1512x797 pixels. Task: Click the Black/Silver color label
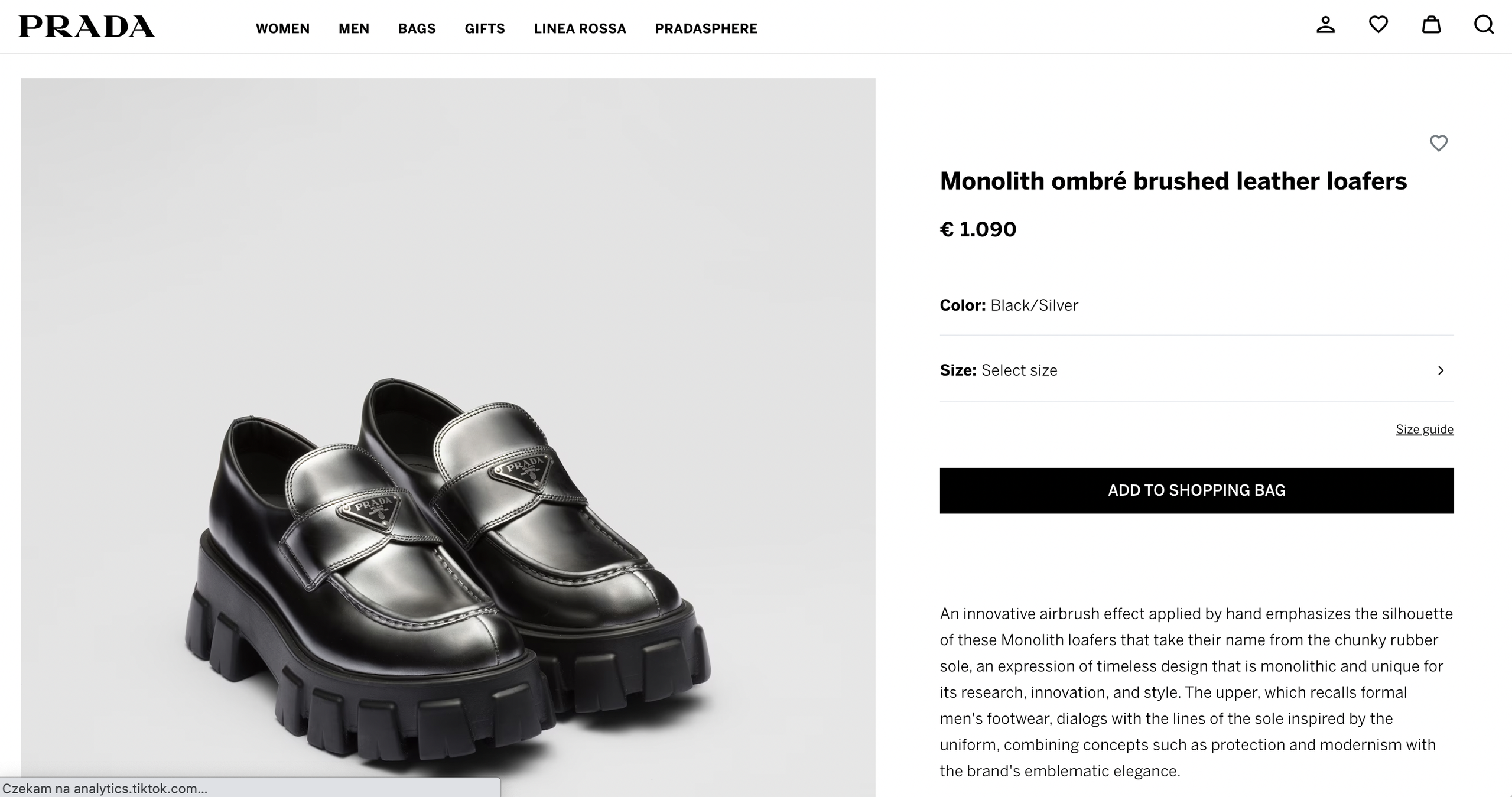tap(1034, 305)
